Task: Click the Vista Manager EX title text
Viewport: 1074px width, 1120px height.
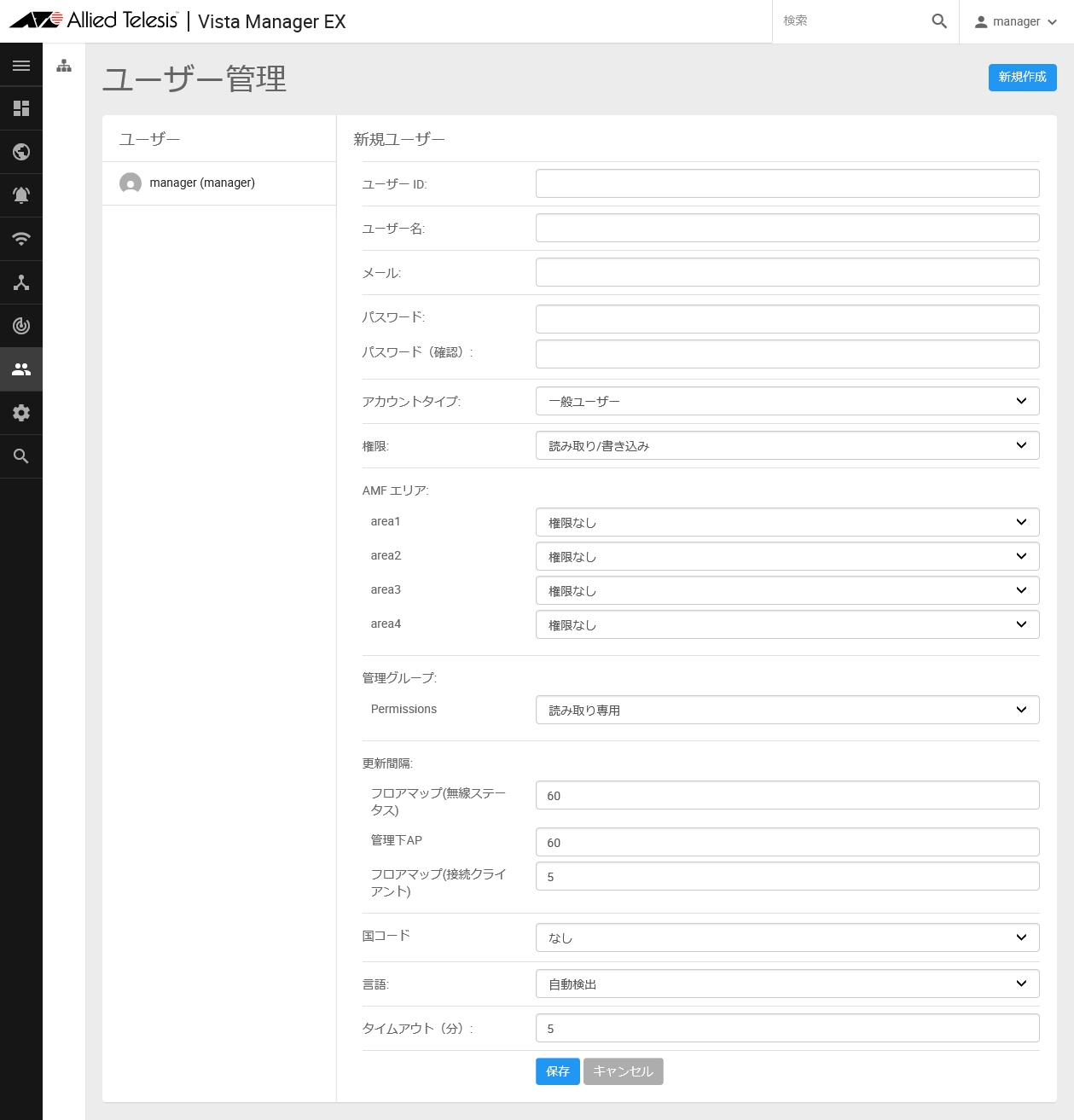Action: tap(272, 22)
